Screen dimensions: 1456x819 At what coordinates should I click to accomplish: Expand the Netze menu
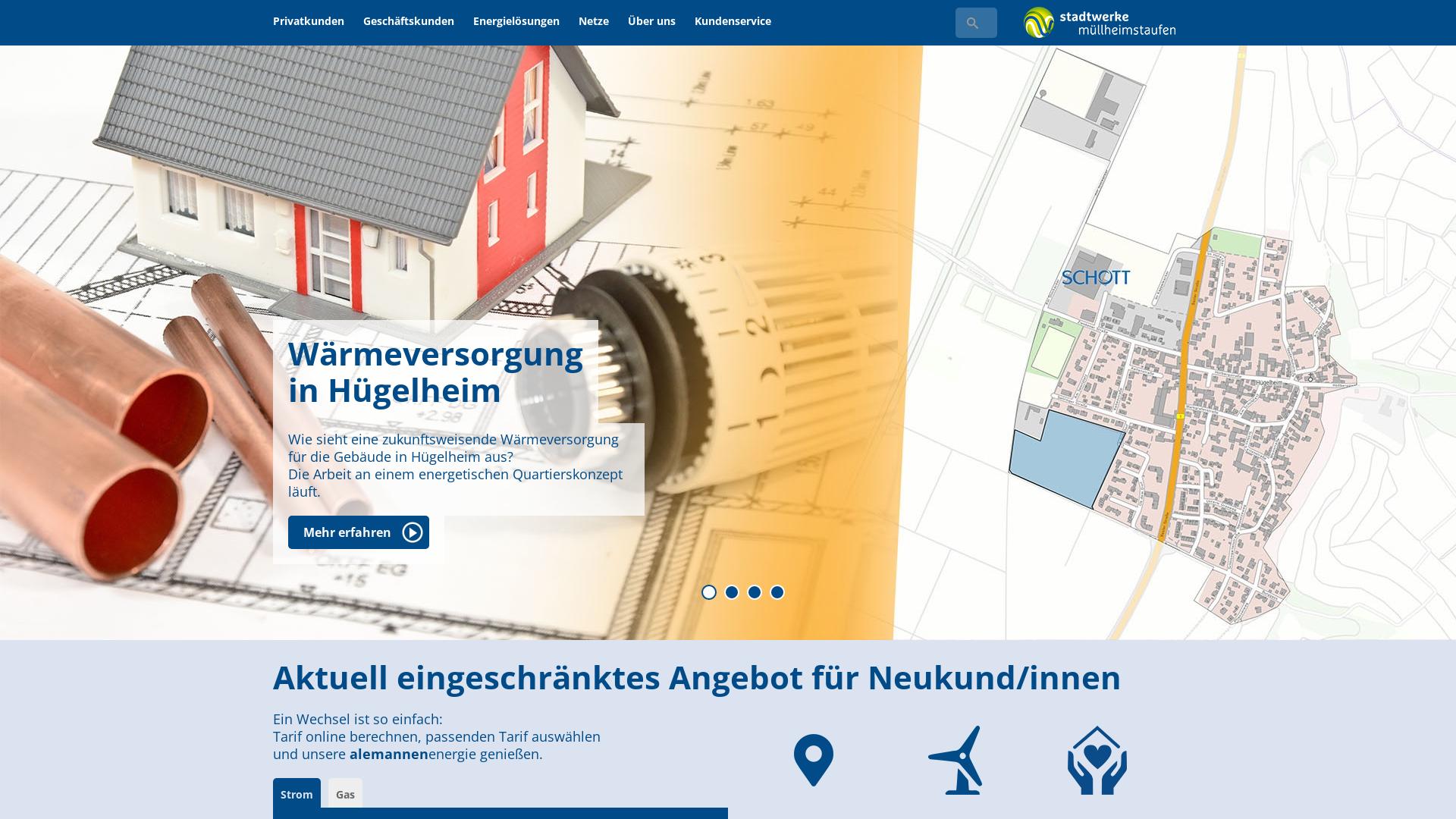593,22
